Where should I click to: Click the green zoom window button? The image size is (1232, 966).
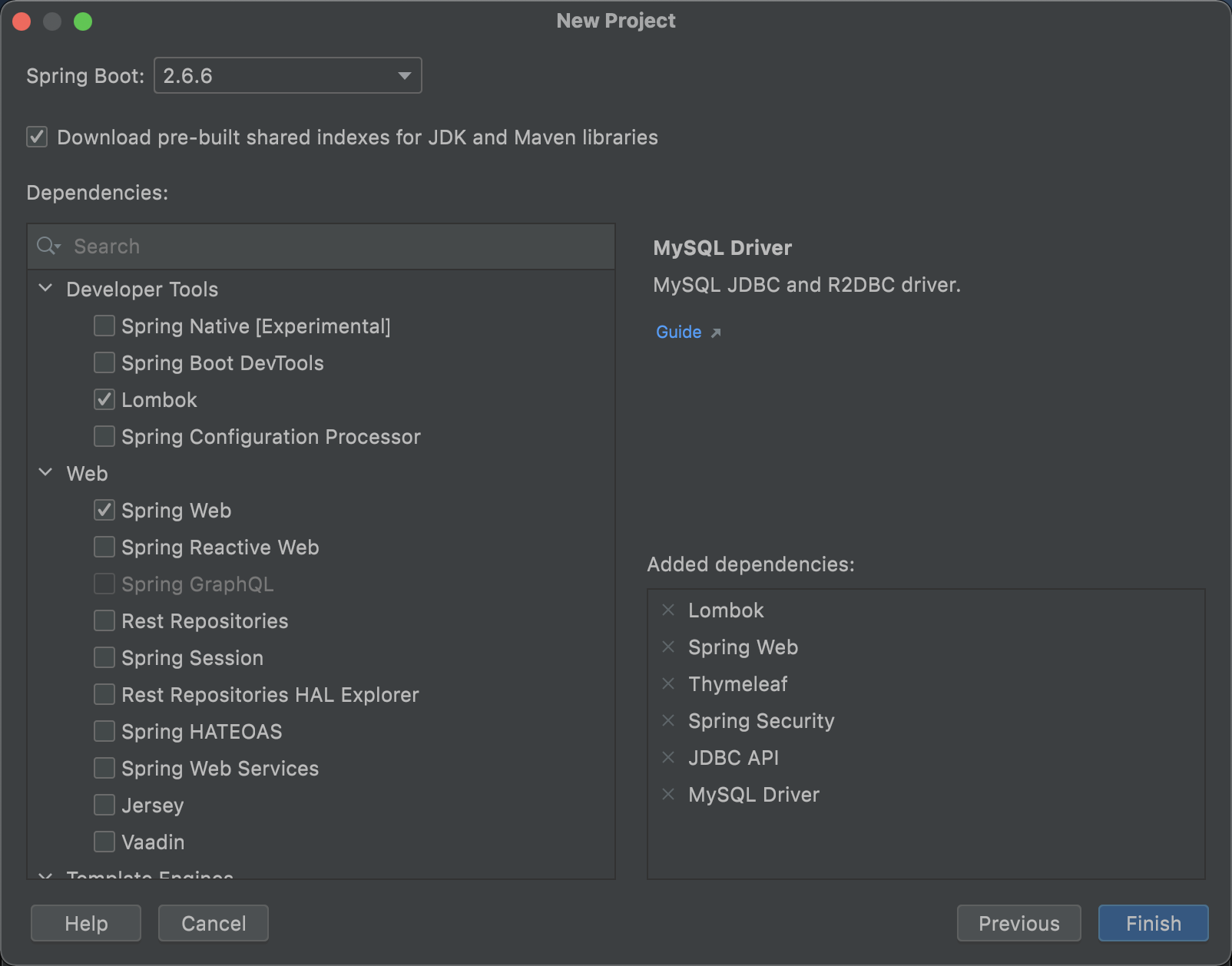click(x=83, y=22)
